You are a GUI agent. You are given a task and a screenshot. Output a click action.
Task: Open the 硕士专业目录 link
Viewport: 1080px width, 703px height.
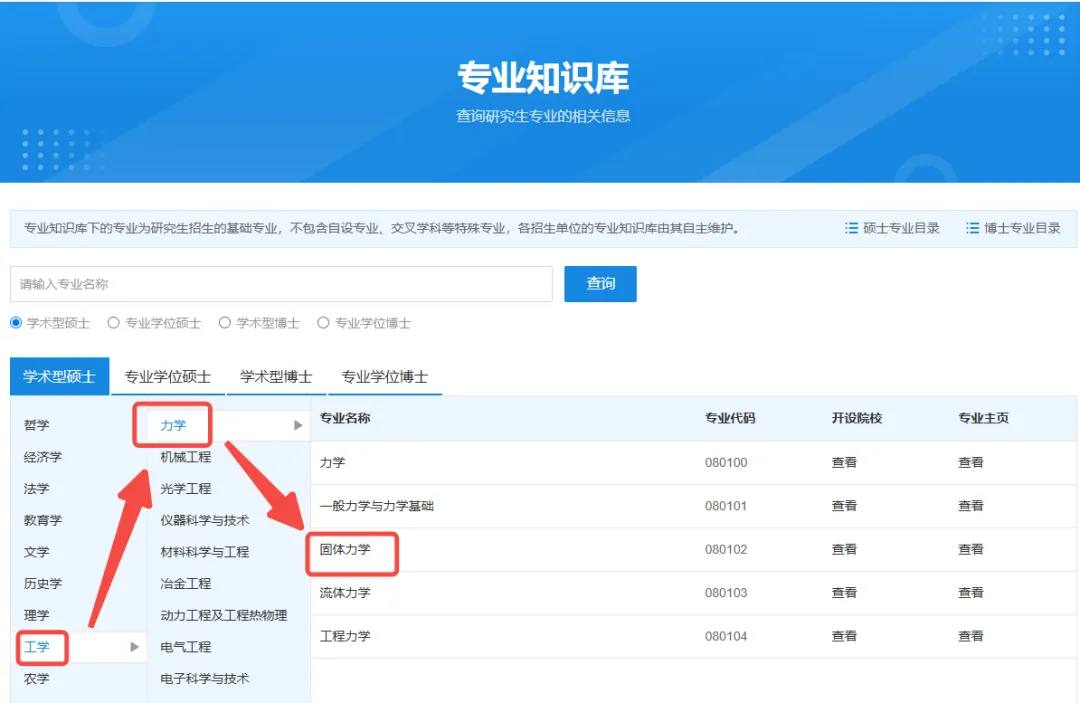[x=901, y=228]
